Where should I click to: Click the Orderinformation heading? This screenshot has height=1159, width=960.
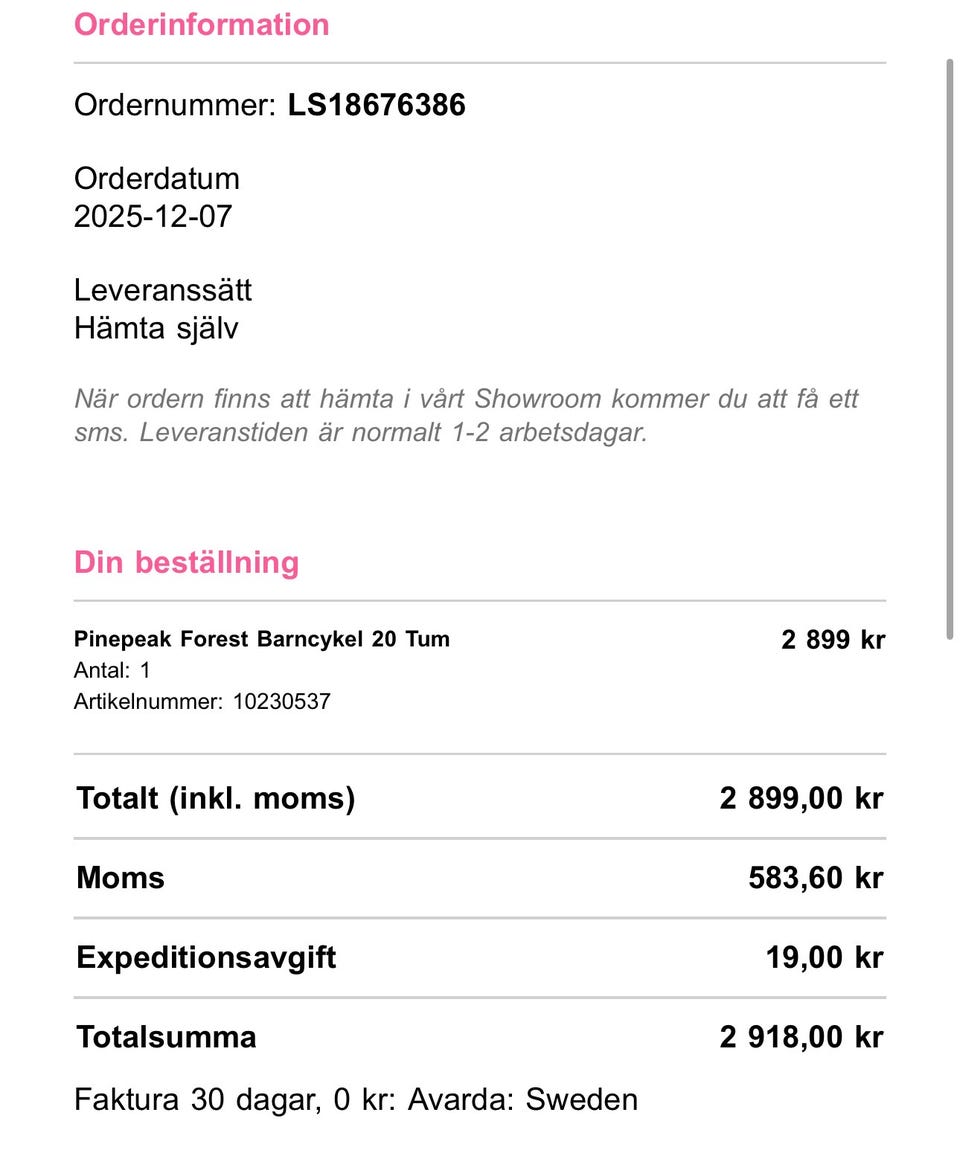(x=201, y=24)
